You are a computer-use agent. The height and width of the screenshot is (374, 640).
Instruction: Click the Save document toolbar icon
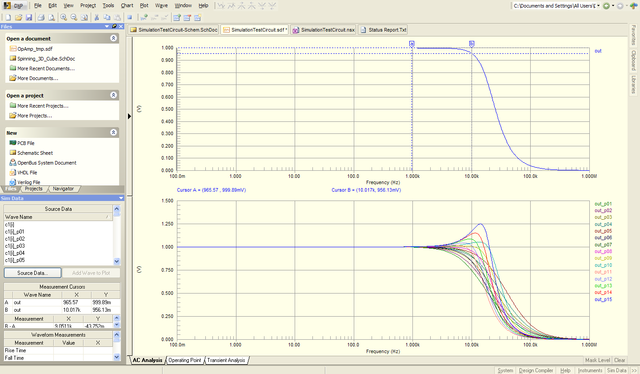[x=29, y=18]
